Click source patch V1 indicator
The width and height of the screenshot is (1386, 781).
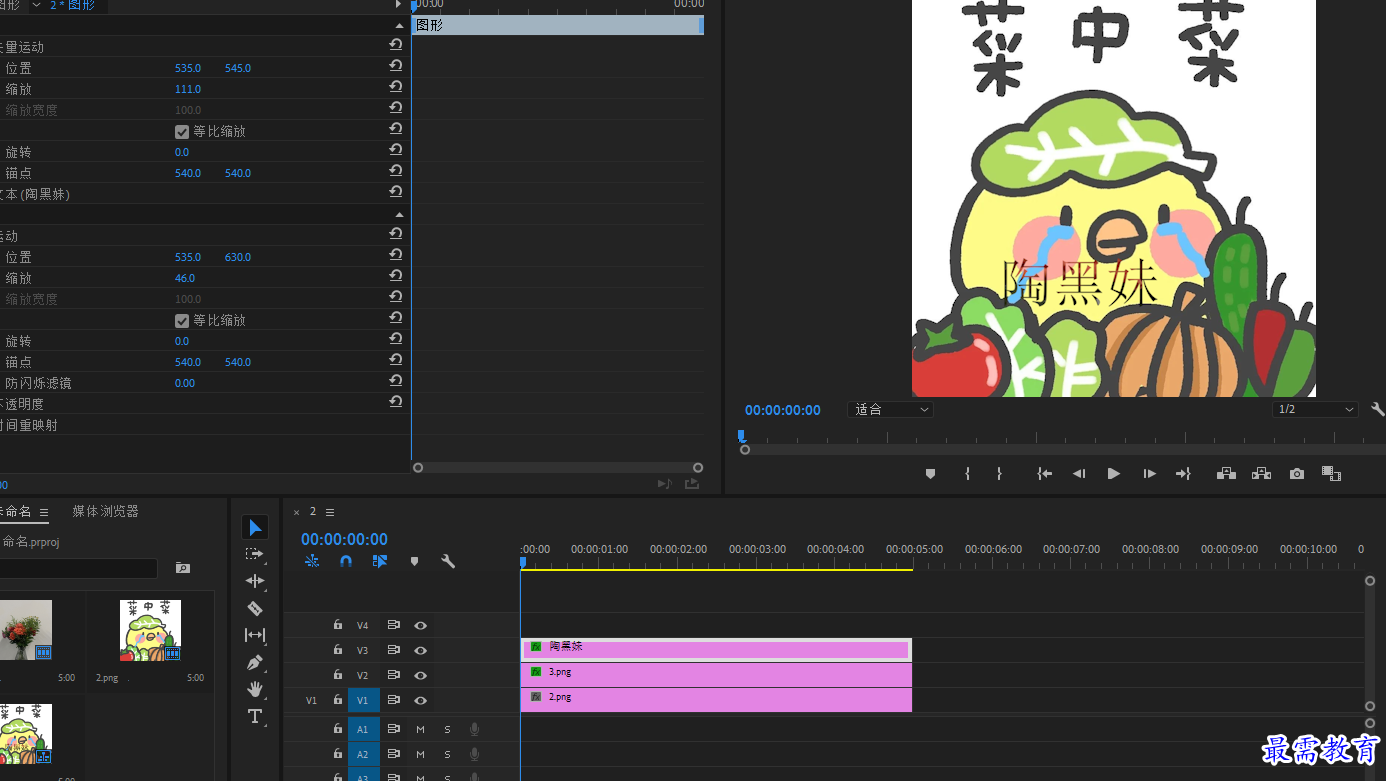pos(311,700)
